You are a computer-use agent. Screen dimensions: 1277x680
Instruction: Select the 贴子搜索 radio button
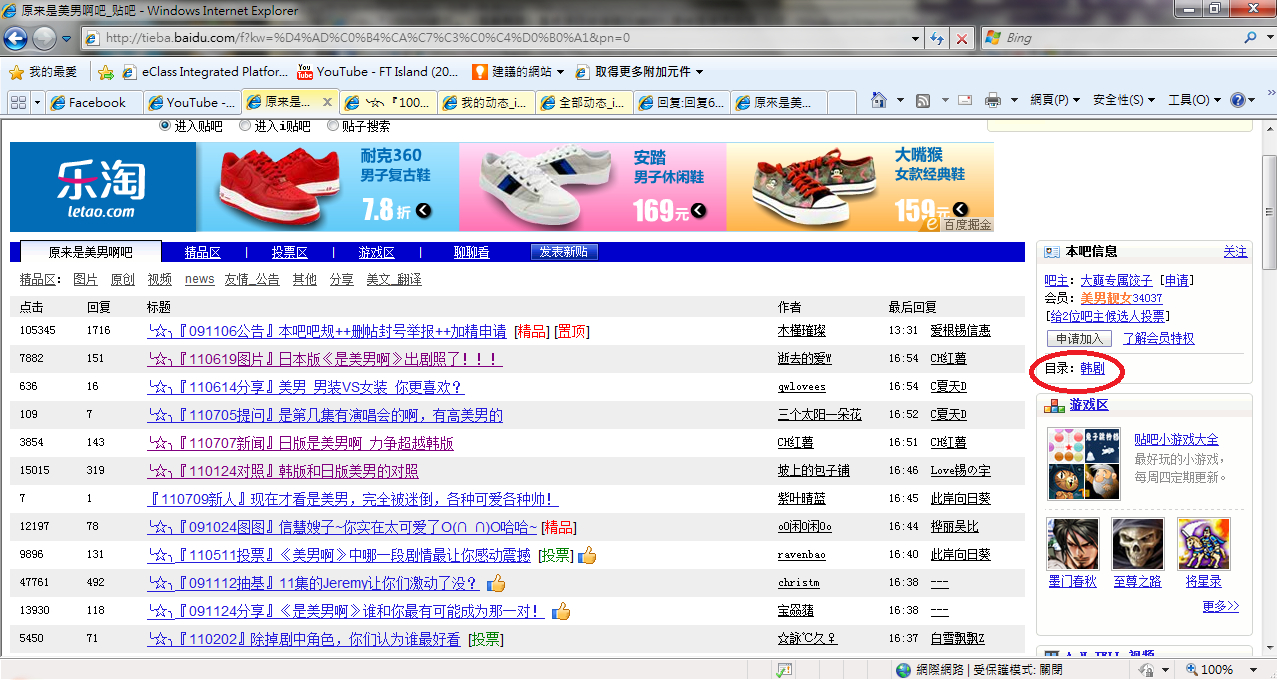tap(333, 126)
